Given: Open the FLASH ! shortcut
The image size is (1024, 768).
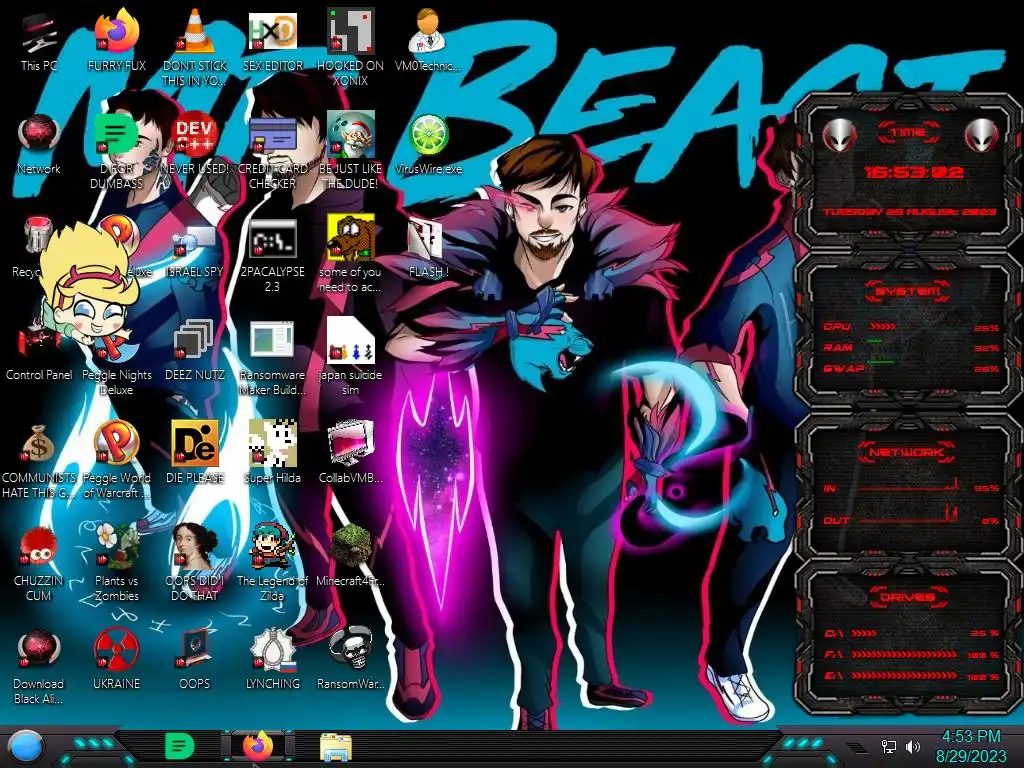Looking at the screenshot, I should 428,248.
